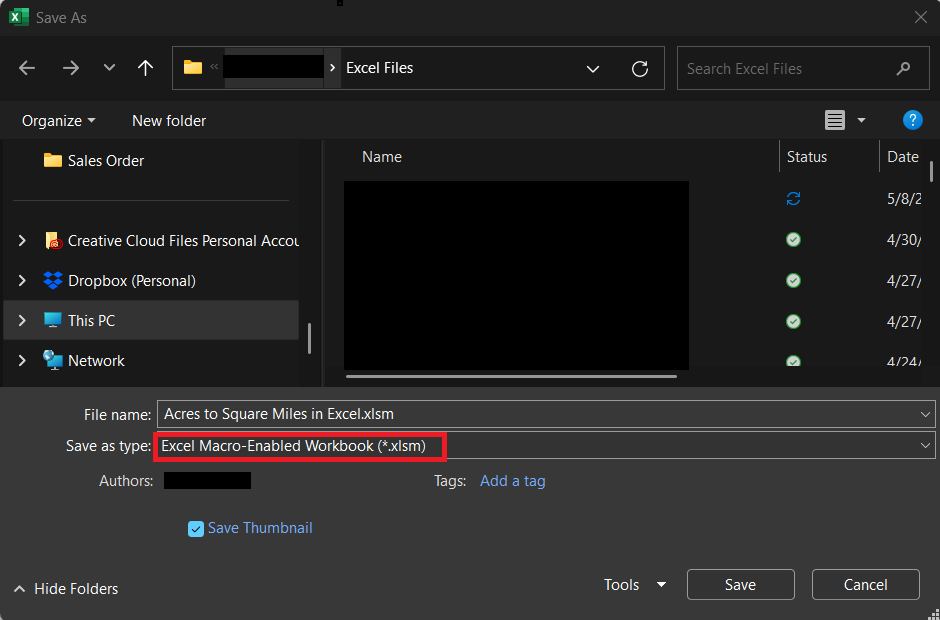Screen dimensions: 940x620
Task: Collapse with Hide Folders
Action: 66,589
